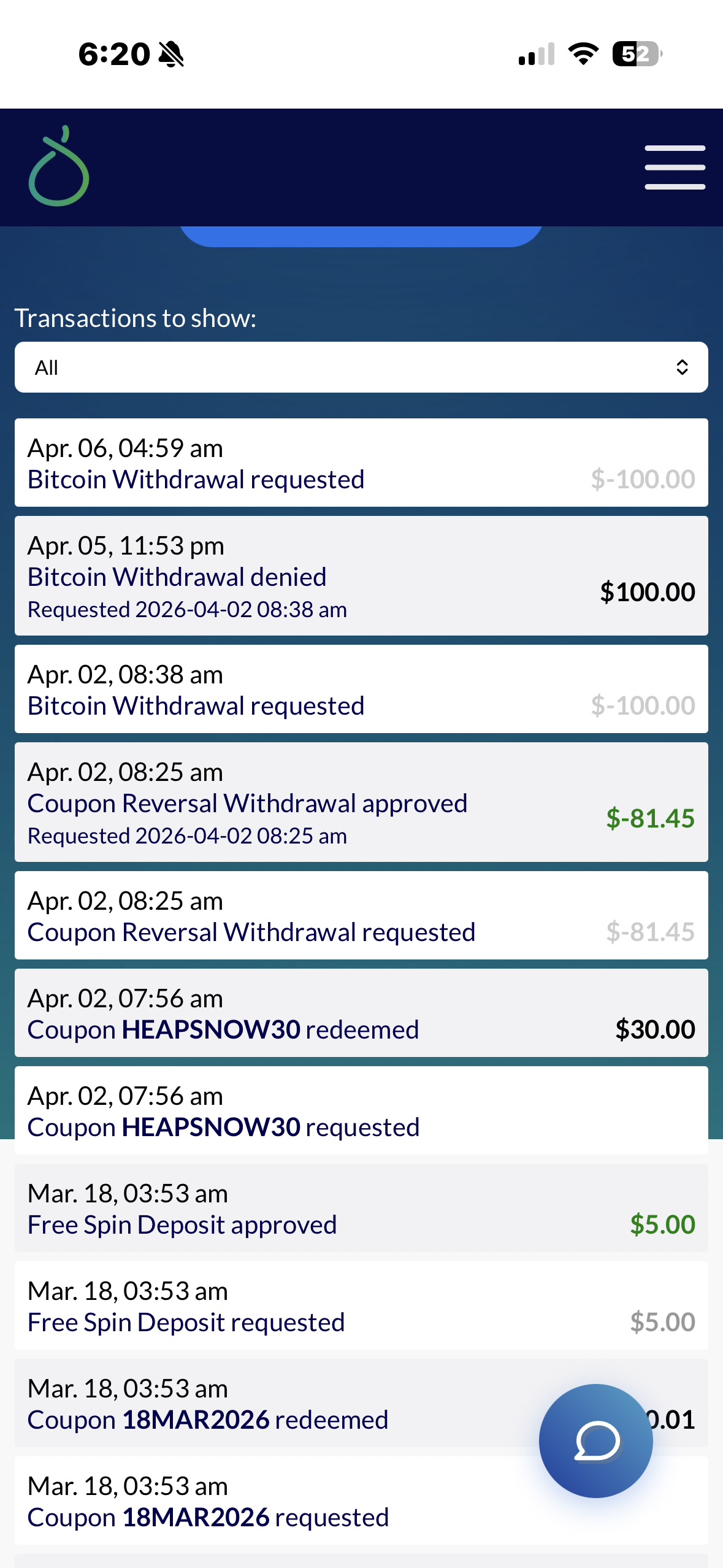This screenshot has height=1568, width=723.
Task: Select the Bitcoin Withdrawal denied transaction
Action: [361, 576]
